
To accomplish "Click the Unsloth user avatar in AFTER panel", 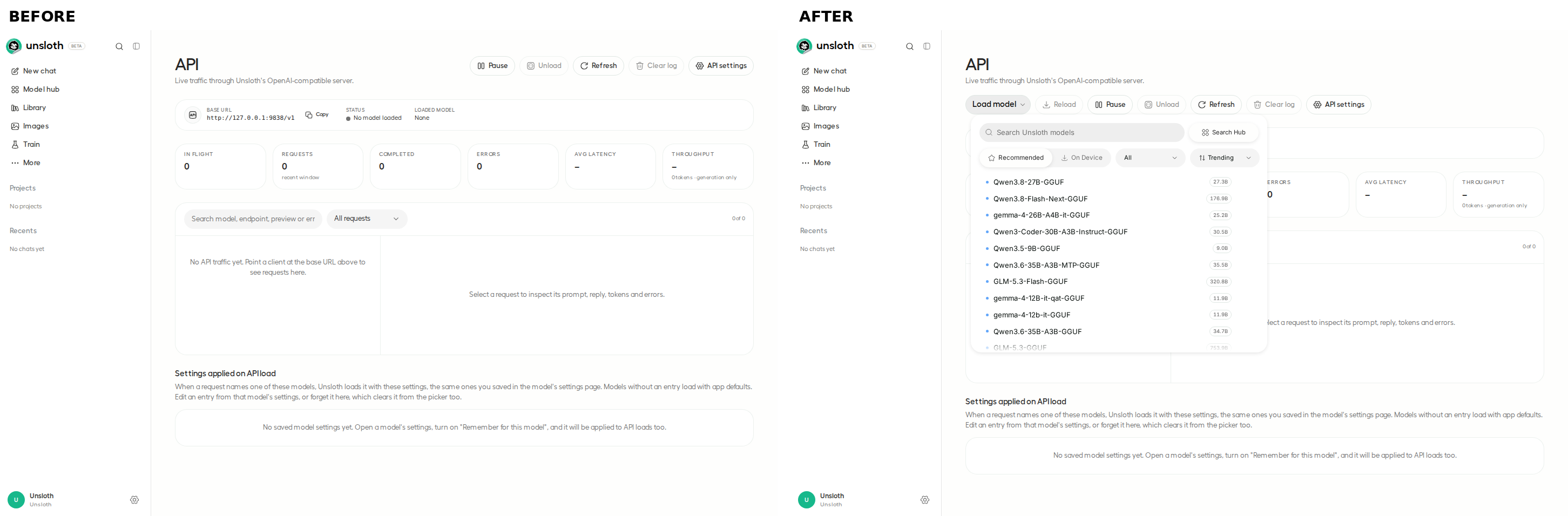I will 806,500.
